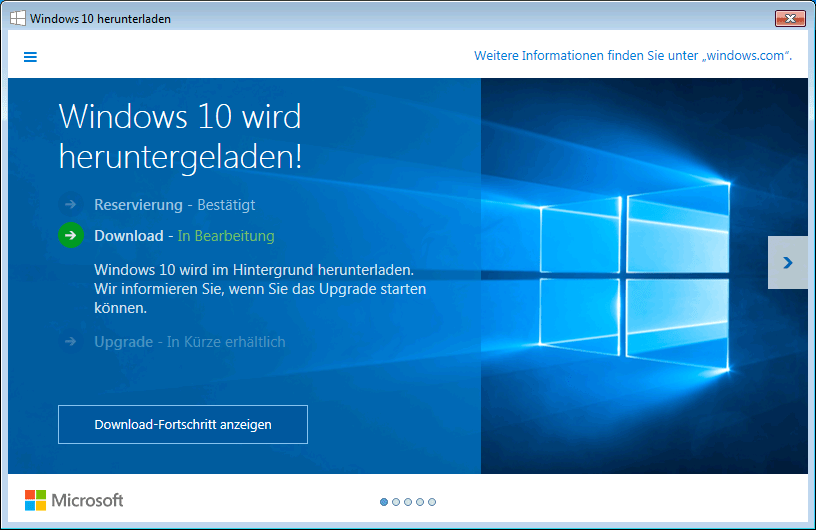Click the Reservierung arrow icon
Image resolution: width=816 pixels, height=530 pixels.
(70, 205)
